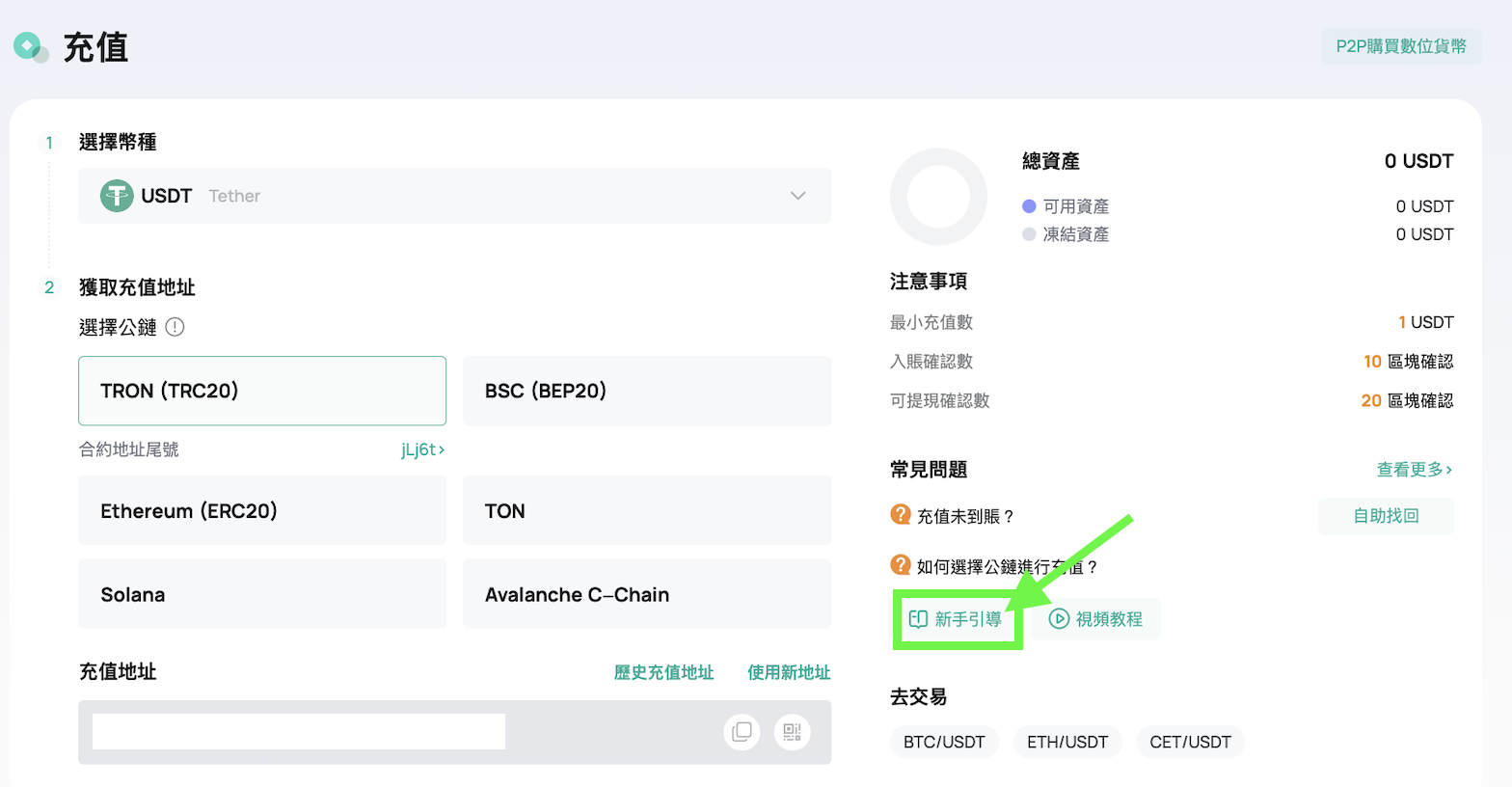The height and width of the screenshot is (787, 1512).
Task: Click the question icon beside 如何選擇公鏈
Action: click(x=901, y=565)
